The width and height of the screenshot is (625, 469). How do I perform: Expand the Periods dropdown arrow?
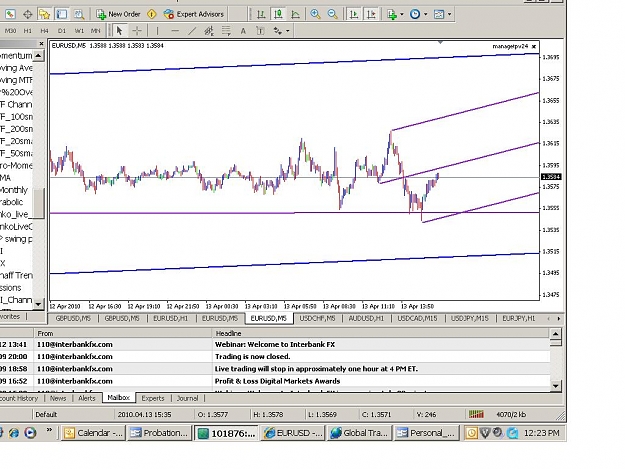[x=425, y=14]
